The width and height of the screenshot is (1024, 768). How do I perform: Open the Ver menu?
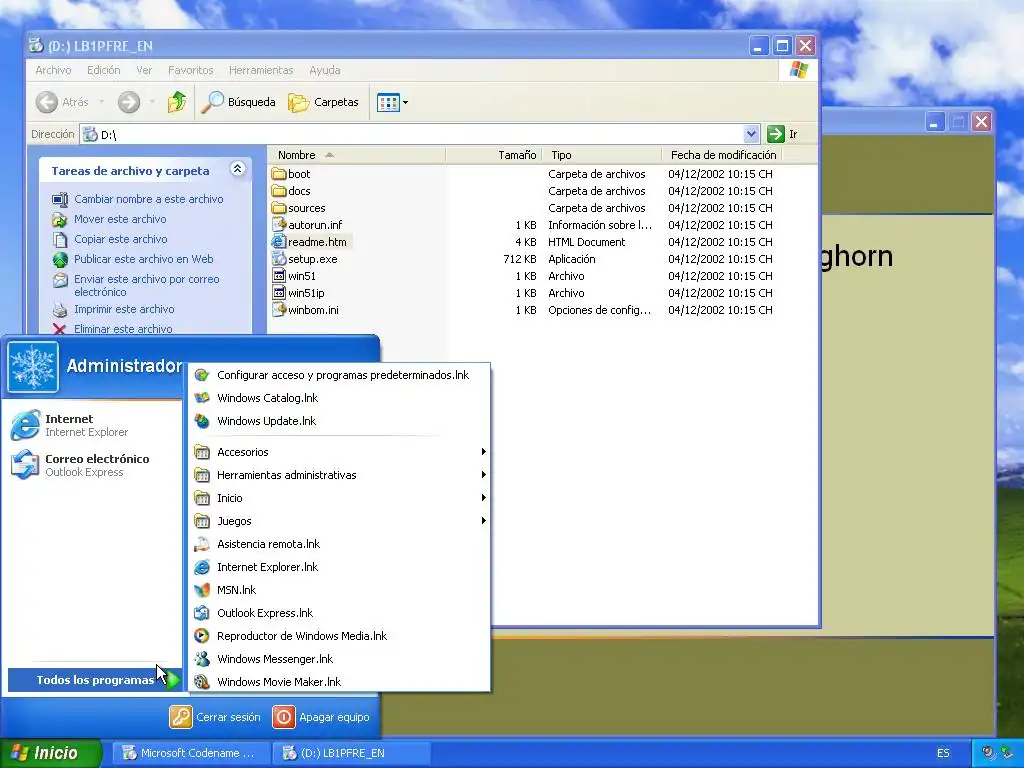pos(144,70)
